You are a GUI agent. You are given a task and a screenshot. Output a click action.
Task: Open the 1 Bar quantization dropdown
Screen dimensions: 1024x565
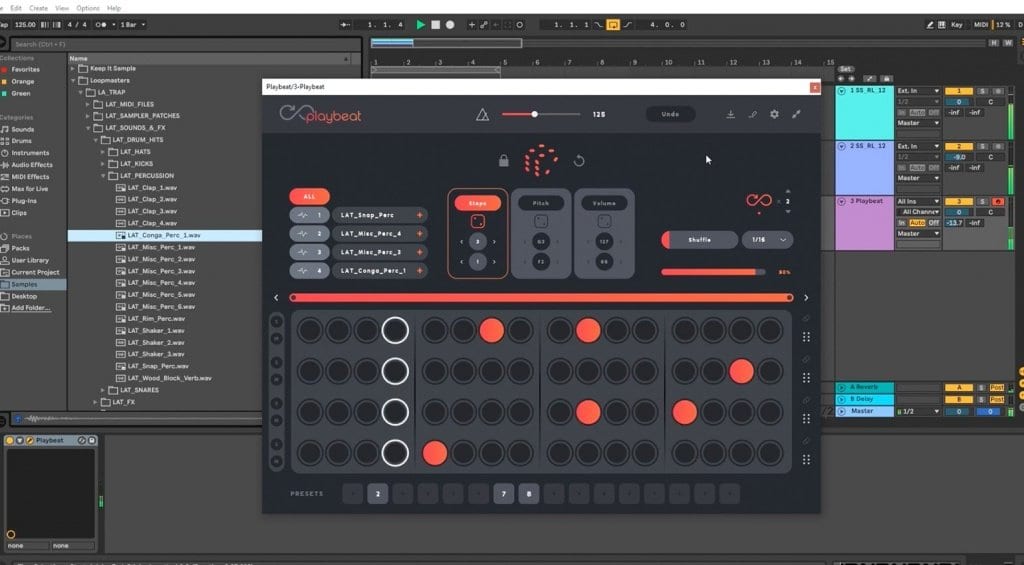133,25
